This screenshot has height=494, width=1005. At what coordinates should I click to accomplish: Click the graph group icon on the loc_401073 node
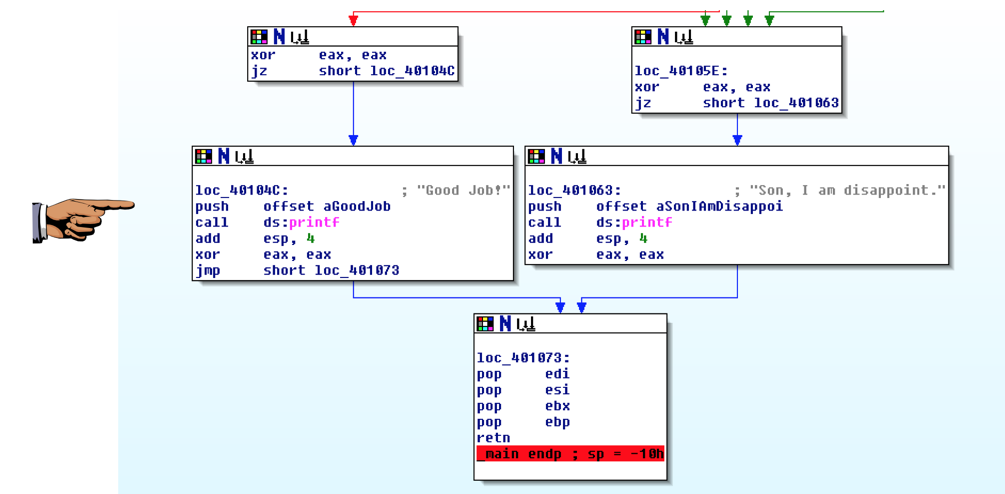pyautogui.click(x=526, y=325)
